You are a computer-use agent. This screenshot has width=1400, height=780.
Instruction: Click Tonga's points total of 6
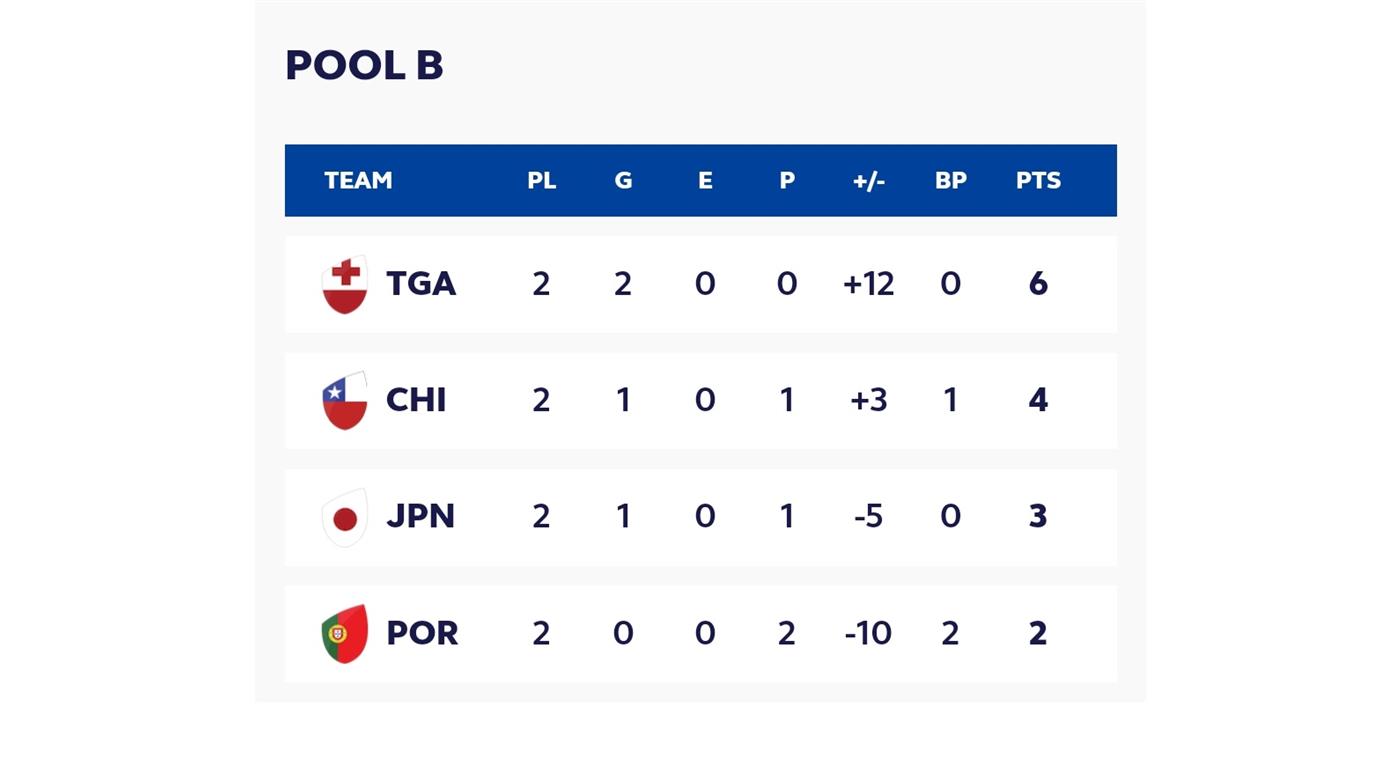pos(1038,284)
